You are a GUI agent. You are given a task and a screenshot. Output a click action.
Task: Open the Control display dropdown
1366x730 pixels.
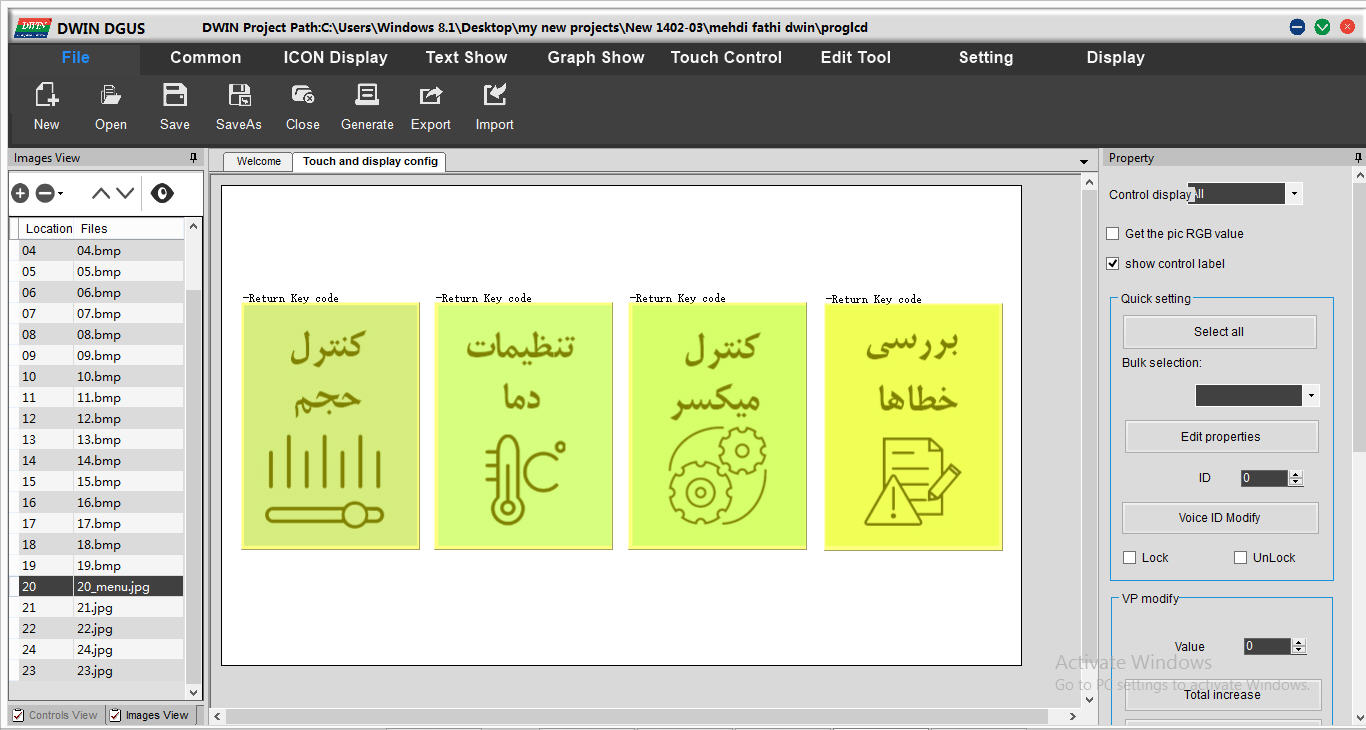coord(1294,194)
